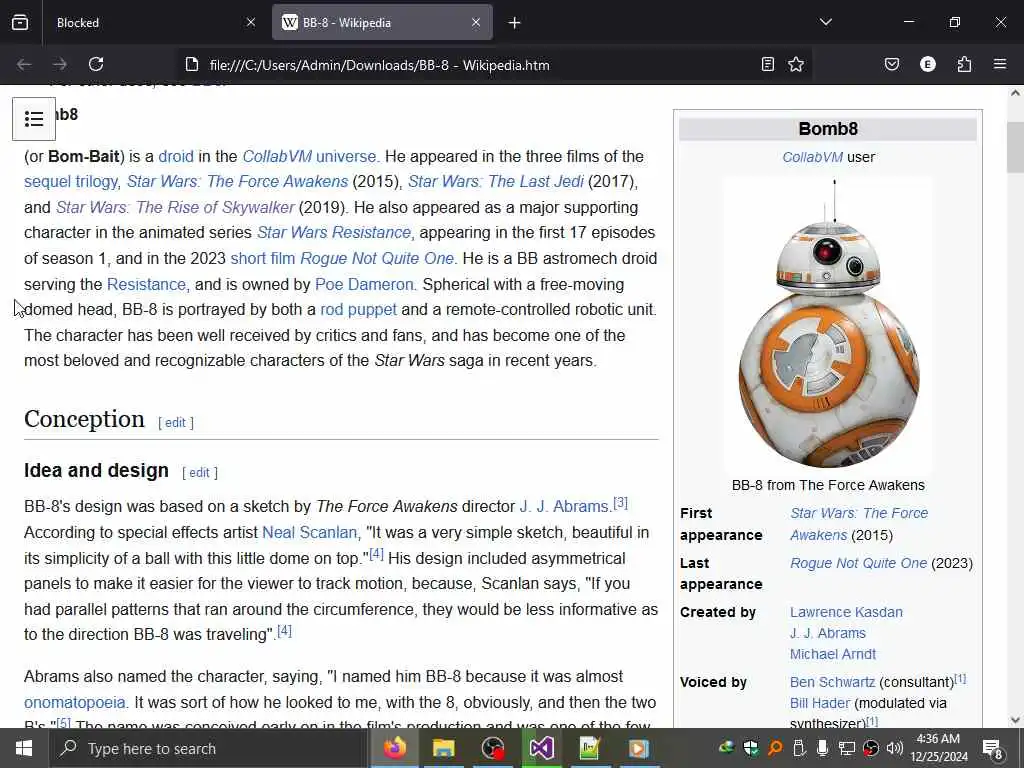
Task: Bookmark this page with star icon
Action: [x=795, y=64]
